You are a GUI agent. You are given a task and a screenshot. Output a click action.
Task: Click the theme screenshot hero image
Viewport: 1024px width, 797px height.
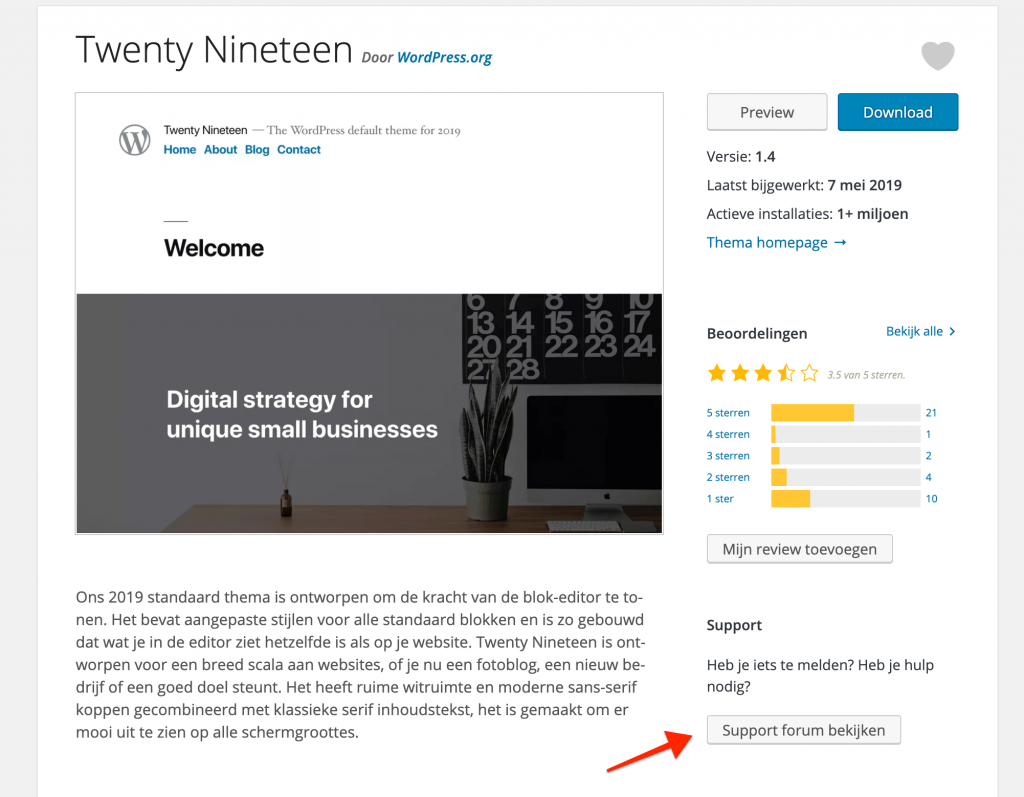[368, 413]
